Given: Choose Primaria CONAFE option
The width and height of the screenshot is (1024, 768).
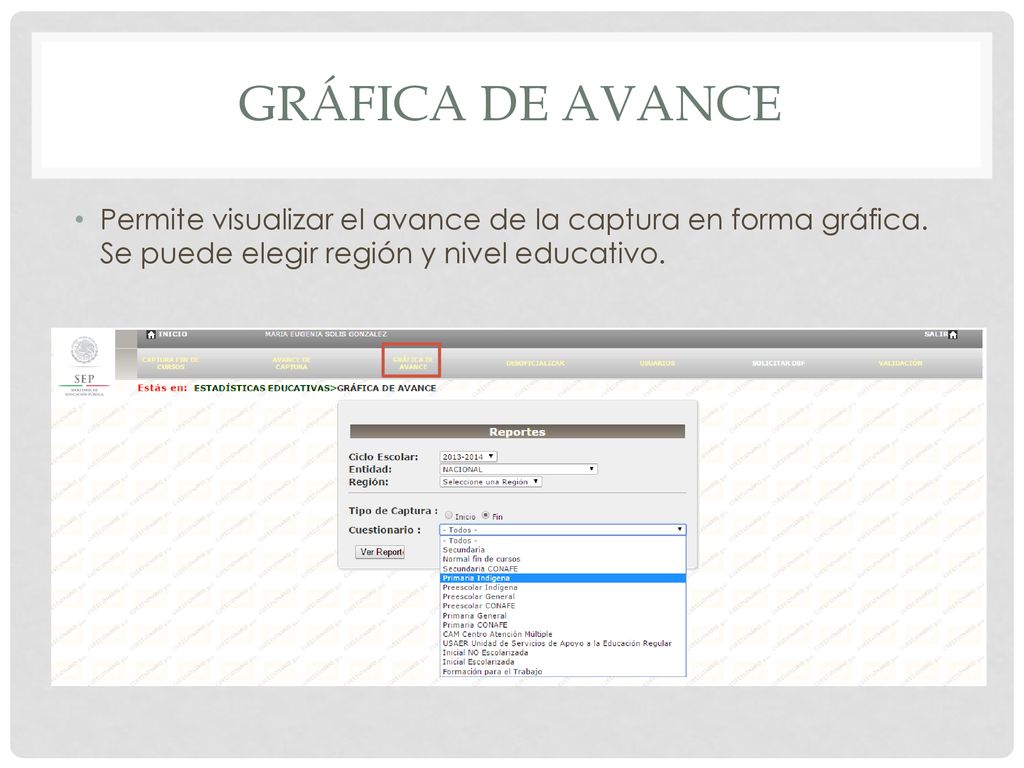Looking at the screenshot, I should pyautogui.click(x=563, y=624).
